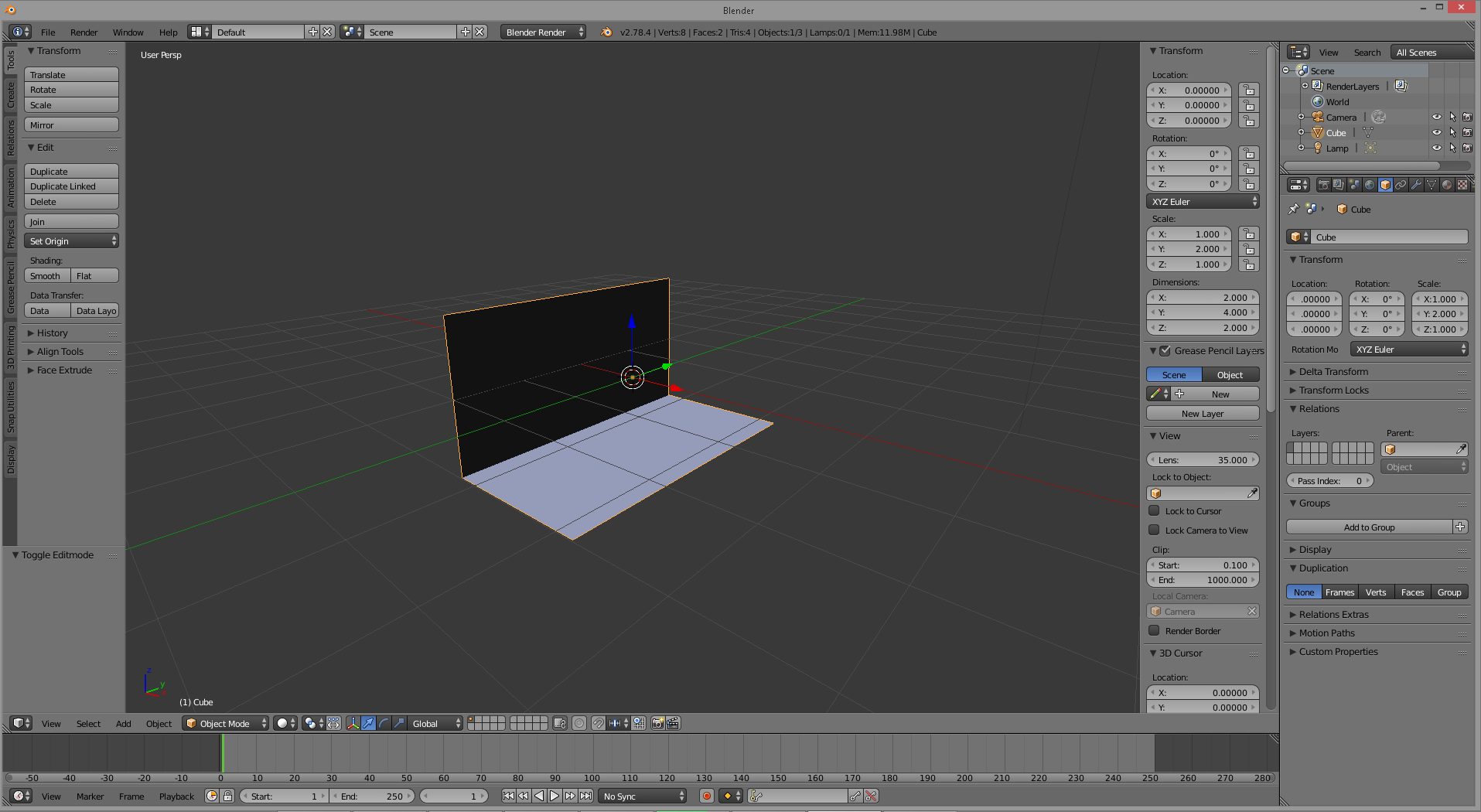Click play animation forward button
Image resolution: width=1481 pixels, height=812 pixels.
click(555, 796)
